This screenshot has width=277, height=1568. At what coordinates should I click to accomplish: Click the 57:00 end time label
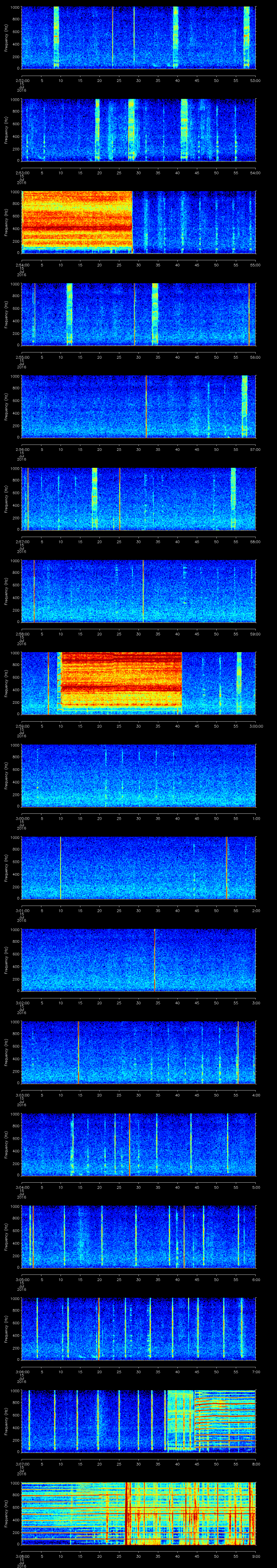pyautogui.click(x=255, y=449)
